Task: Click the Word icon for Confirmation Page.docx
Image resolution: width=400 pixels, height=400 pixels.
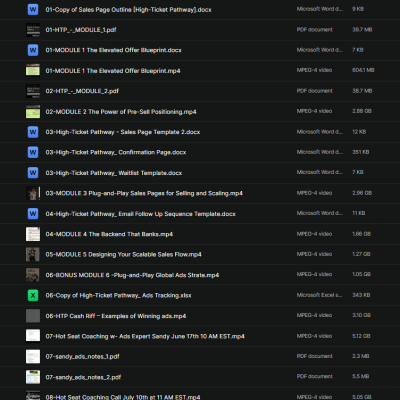Action: click(x=33, y=152)
